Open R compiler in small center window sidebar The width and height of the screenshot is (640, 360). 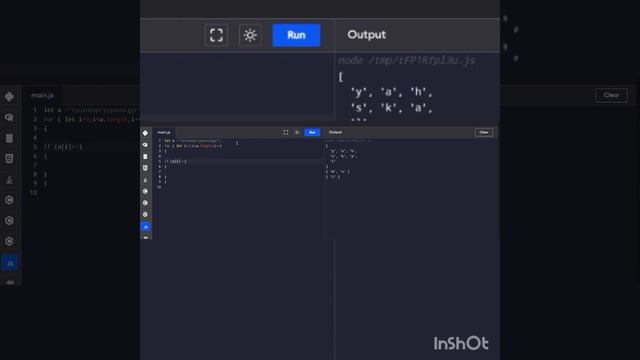pyautogui.click(x=145, y=144)
